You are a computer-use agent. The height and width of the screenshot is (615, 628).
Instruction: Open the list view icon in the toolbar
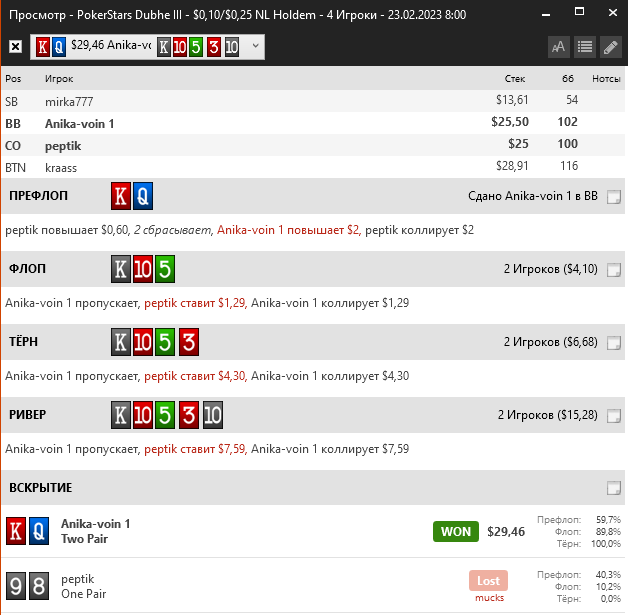click(585, 47)
